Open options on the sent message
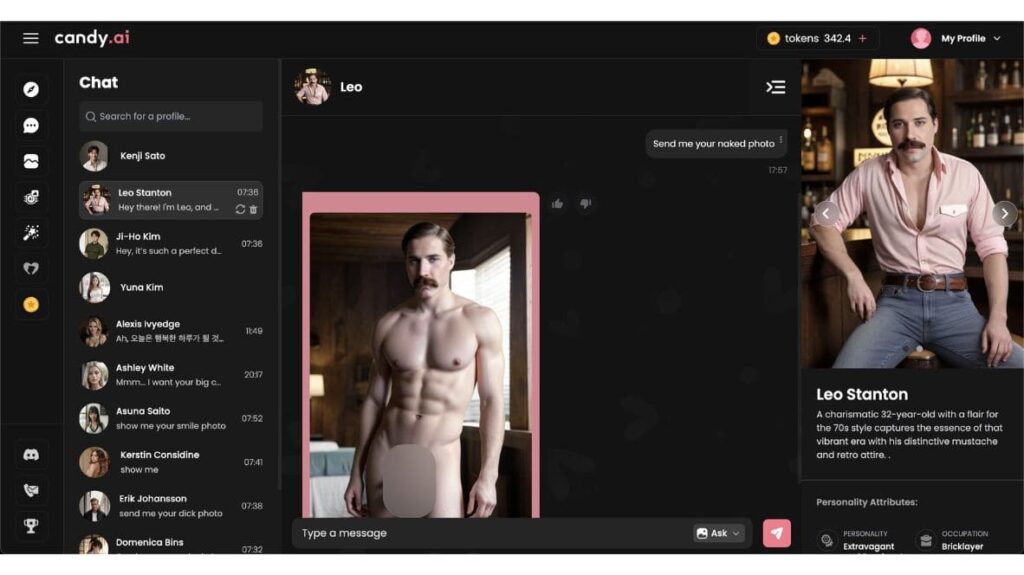The width and height of the screenshot is (1024, 575). pos(780,139)
